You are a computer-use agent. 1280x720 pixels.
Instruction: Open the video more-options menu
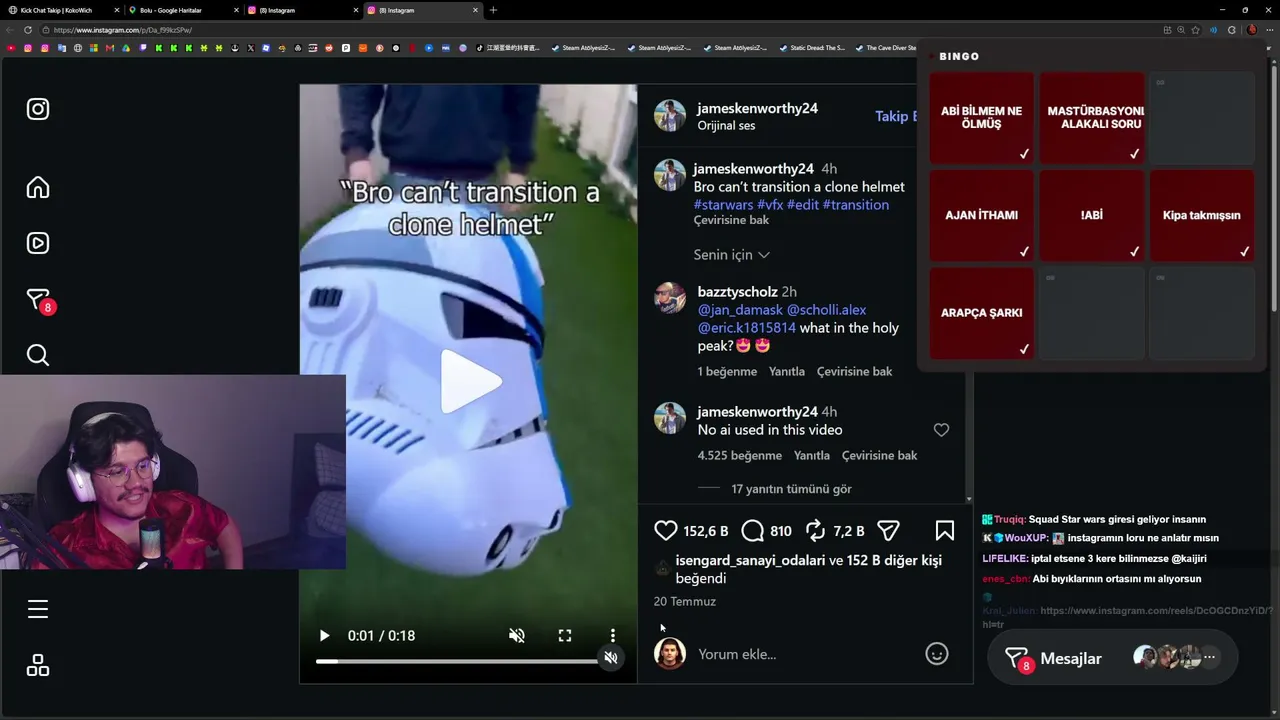613,636
